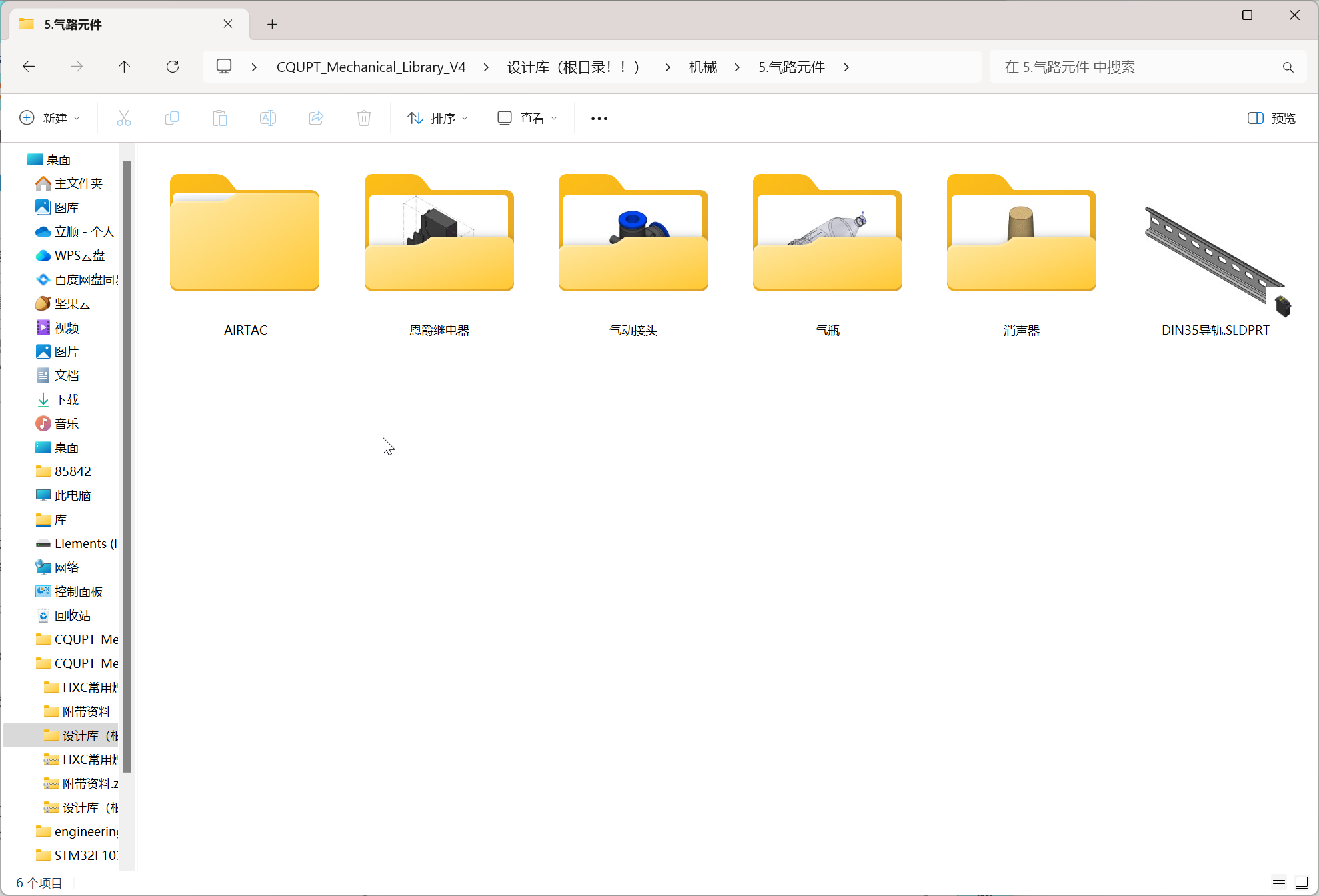The image size is (1319, 896).
Task: Toggle the Preview pane
Action: (x=1272, y=118)
